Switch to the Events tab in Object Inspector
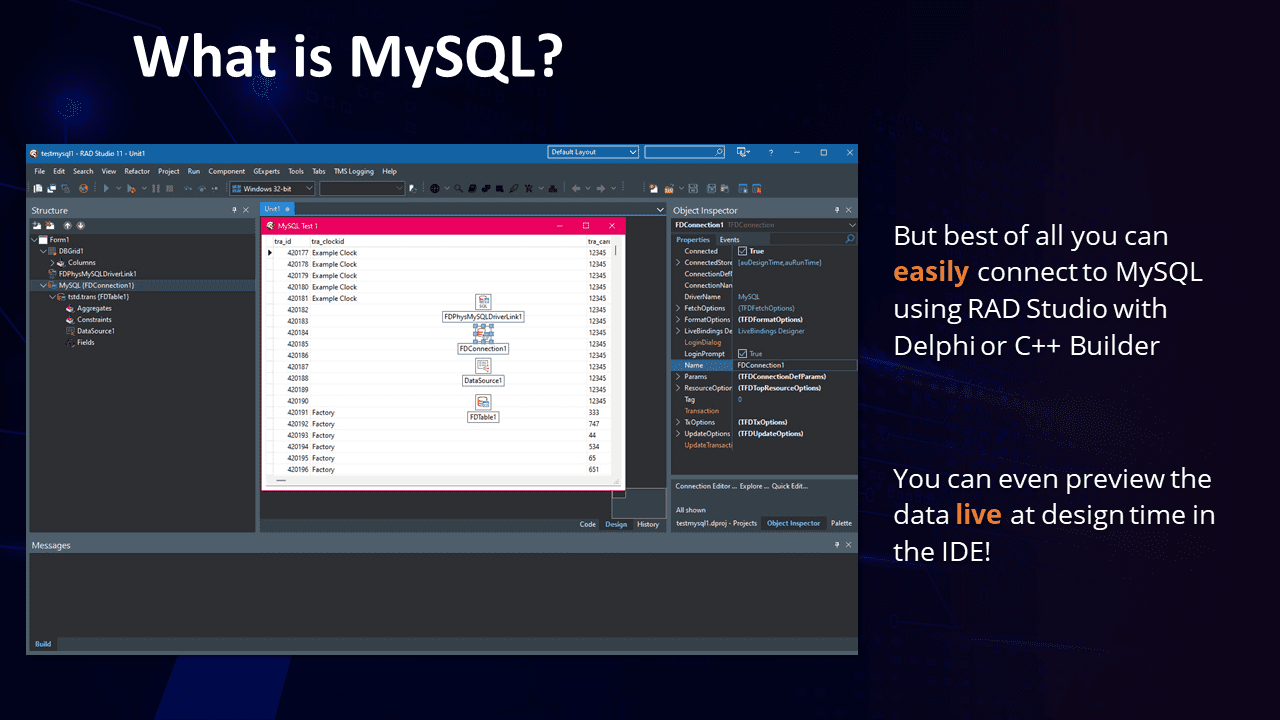This screenshot has height=720, width=1280. (x=730, y=240)
